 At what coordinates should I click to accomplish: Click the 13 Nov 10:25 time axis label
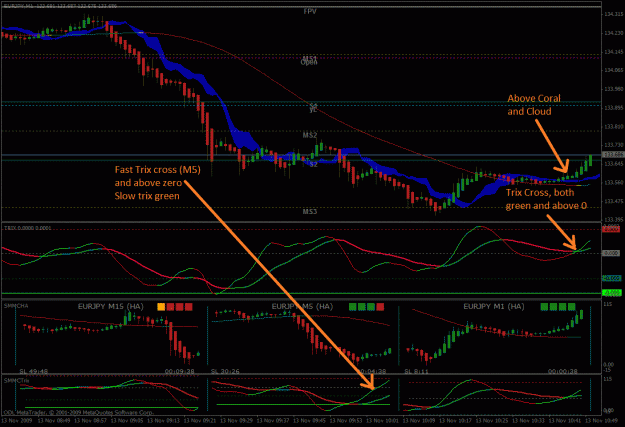[x=492, y=421]
